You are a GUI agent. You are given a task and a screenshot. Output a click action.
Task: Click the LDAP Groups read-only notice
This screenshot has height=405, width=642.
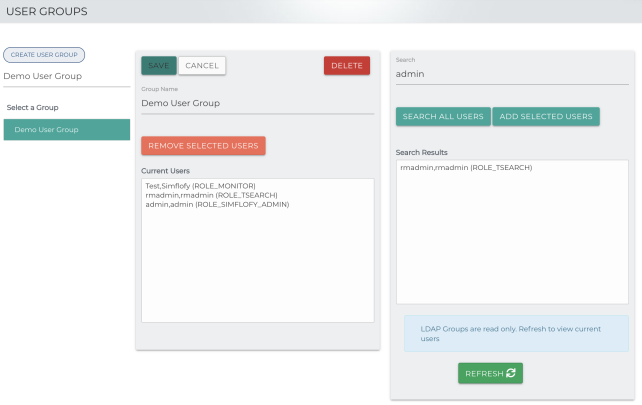pyautogui.click(x=517, y=333)
